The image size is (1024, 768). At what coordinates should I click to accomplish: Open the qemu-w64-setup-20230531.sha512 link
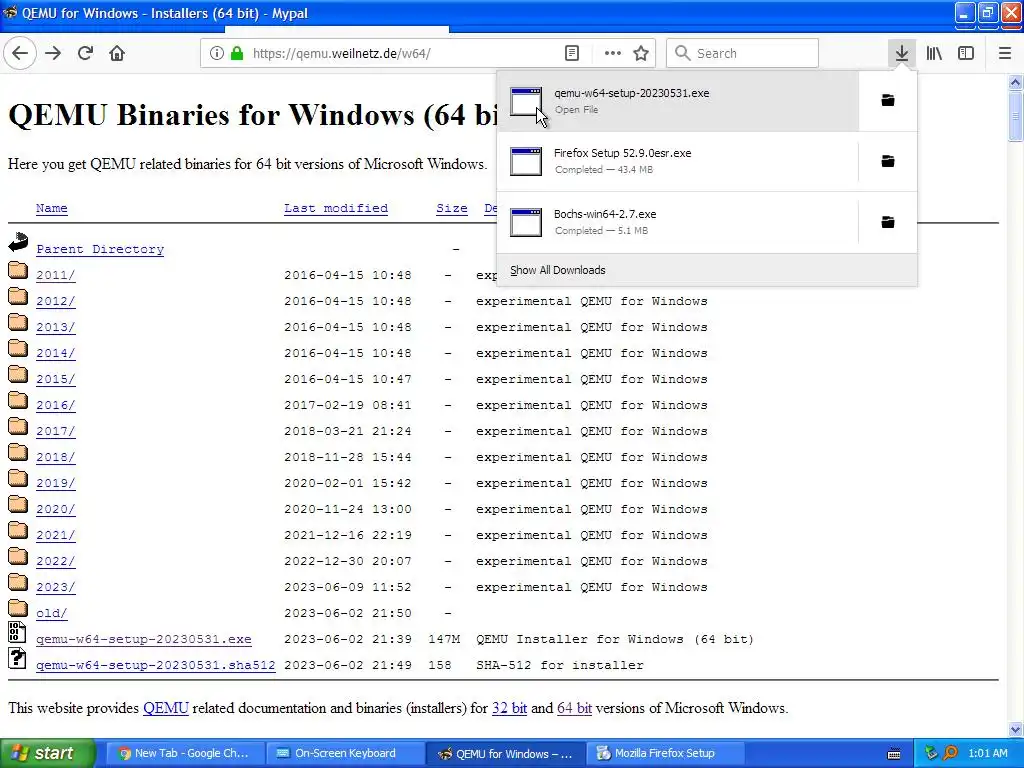(155, 665)
